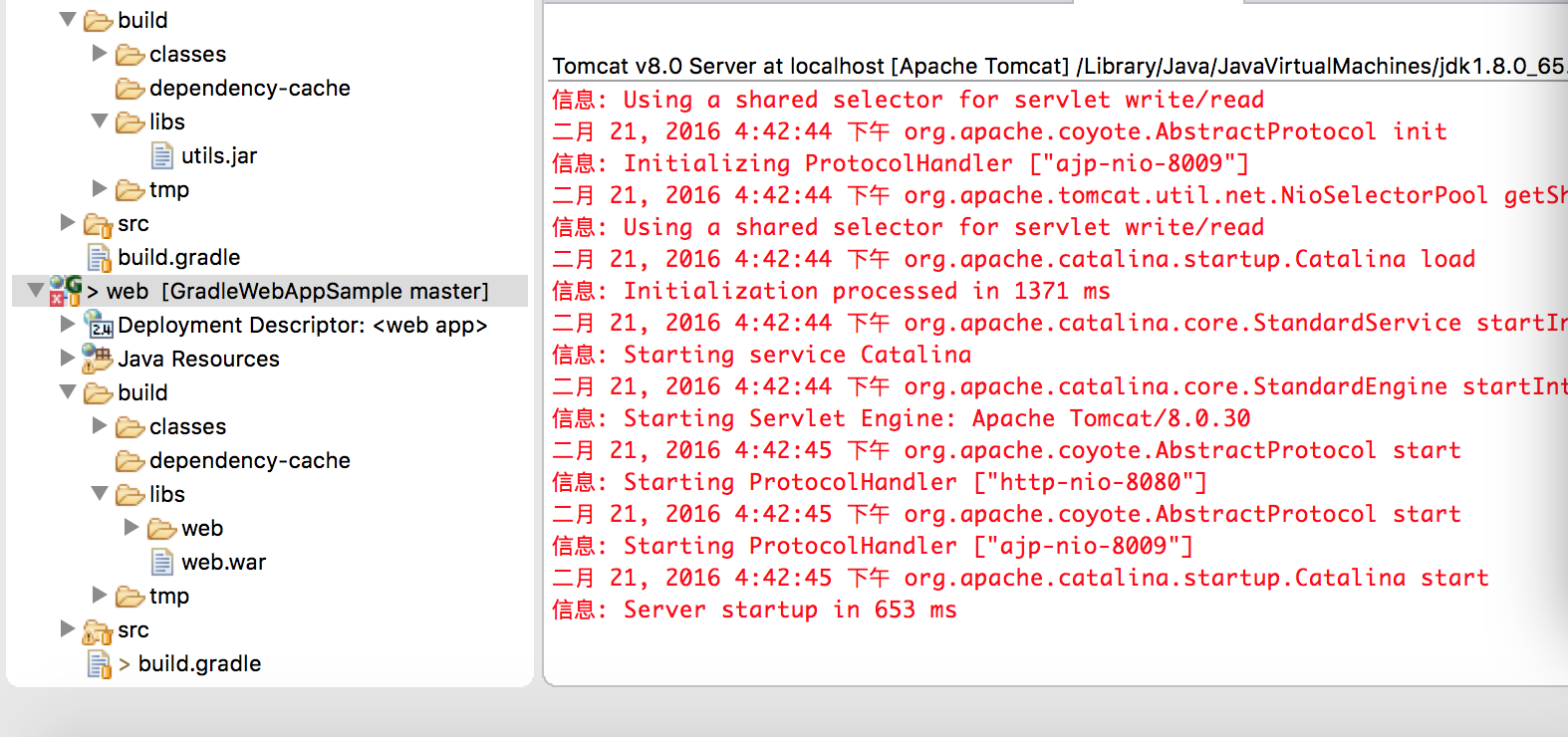The width and height of the screenshot is (1568, 737).
Task: Click src folder icon inside web project
Action: coord(98,630)
